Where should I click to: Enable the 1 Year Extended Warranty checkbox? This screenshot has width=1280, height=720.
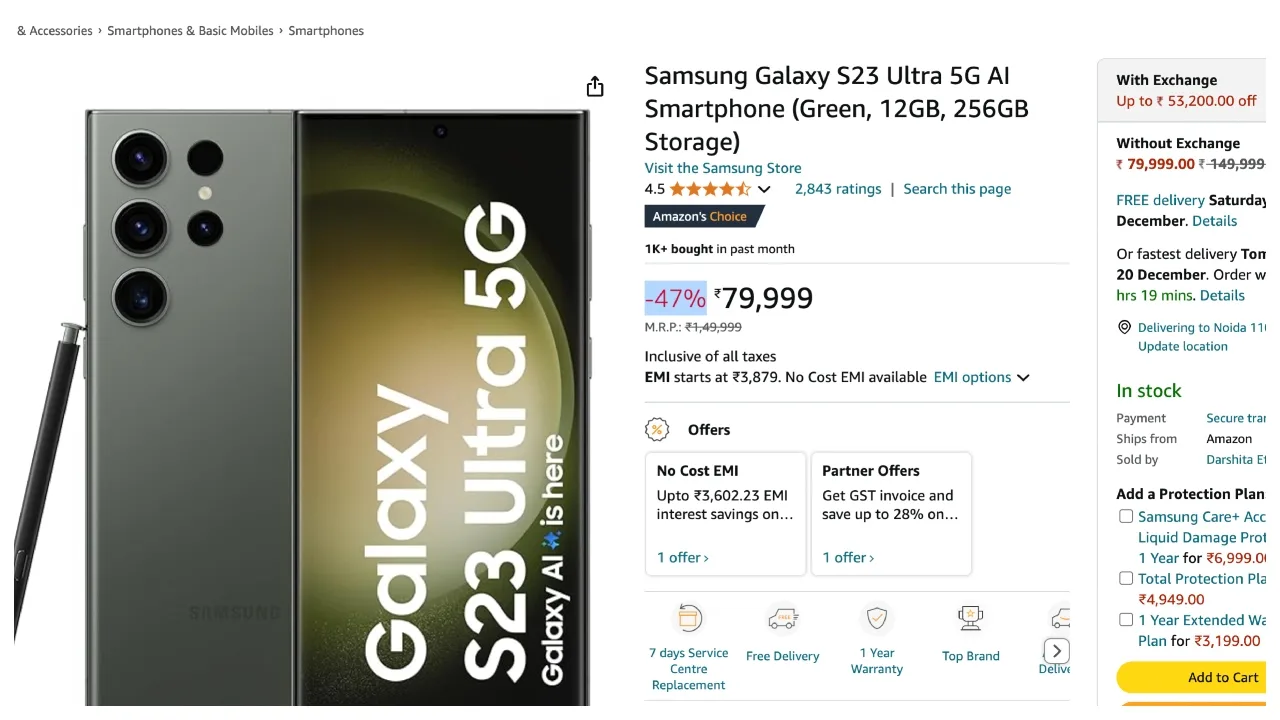tap(1126, 620)
